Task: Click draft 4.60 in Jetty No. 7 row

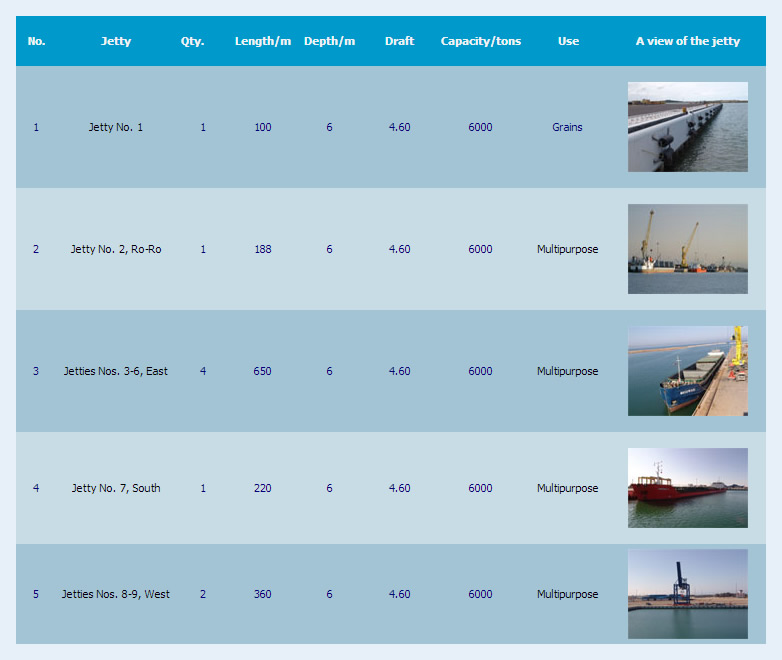Action: (399, 488)
